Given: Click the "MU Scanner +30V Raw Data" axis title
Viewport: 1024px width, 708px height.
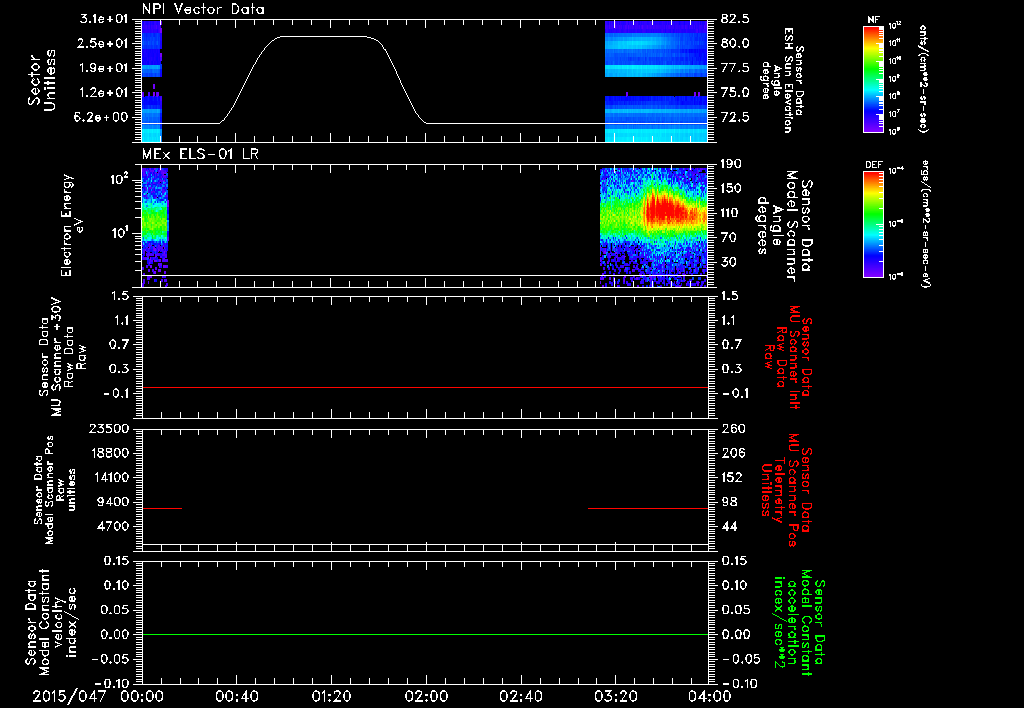Looking at the screenshot, I should 62,357.
